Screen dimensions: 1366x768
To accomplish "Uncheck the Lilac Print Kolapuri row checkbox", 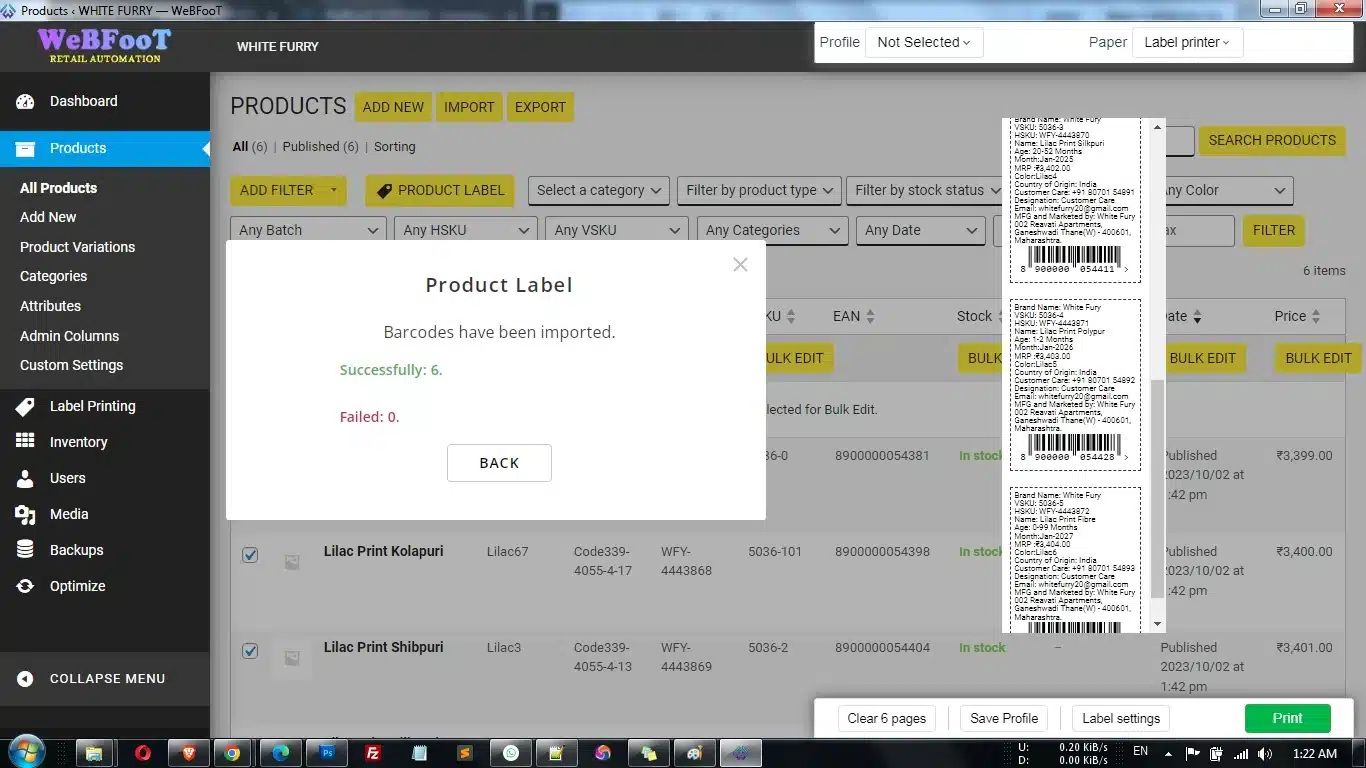I will [x=250, y=555].
